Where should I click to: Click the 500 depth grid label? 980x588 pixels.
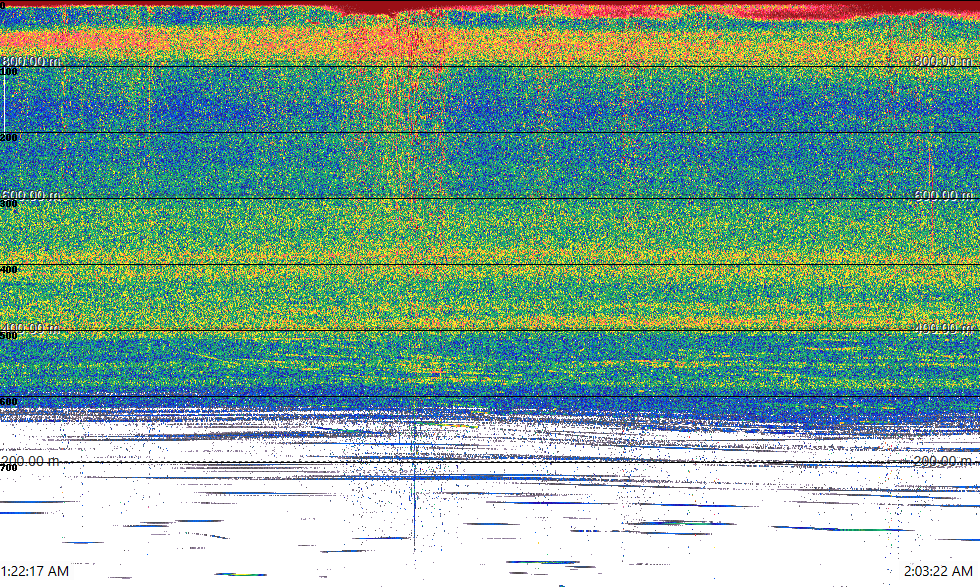pos(9,336)
